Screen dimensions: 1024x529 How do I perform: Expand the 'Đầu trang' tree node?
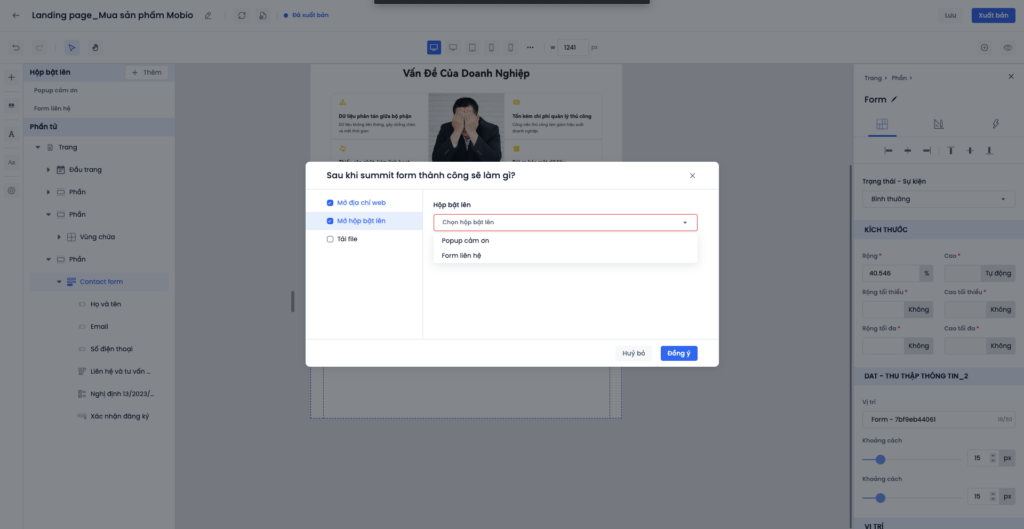[x=48, y=169]
